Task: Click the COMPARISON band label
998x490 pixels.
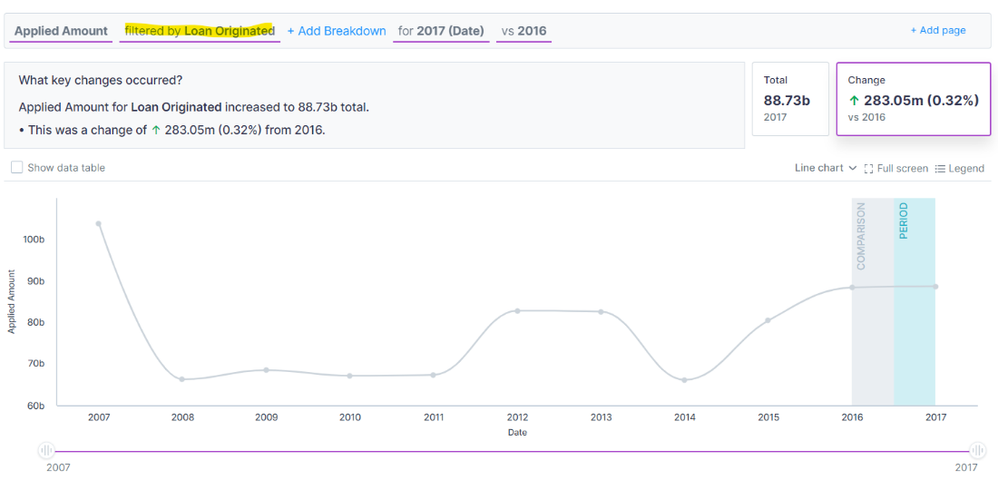Action: (861, 236)
